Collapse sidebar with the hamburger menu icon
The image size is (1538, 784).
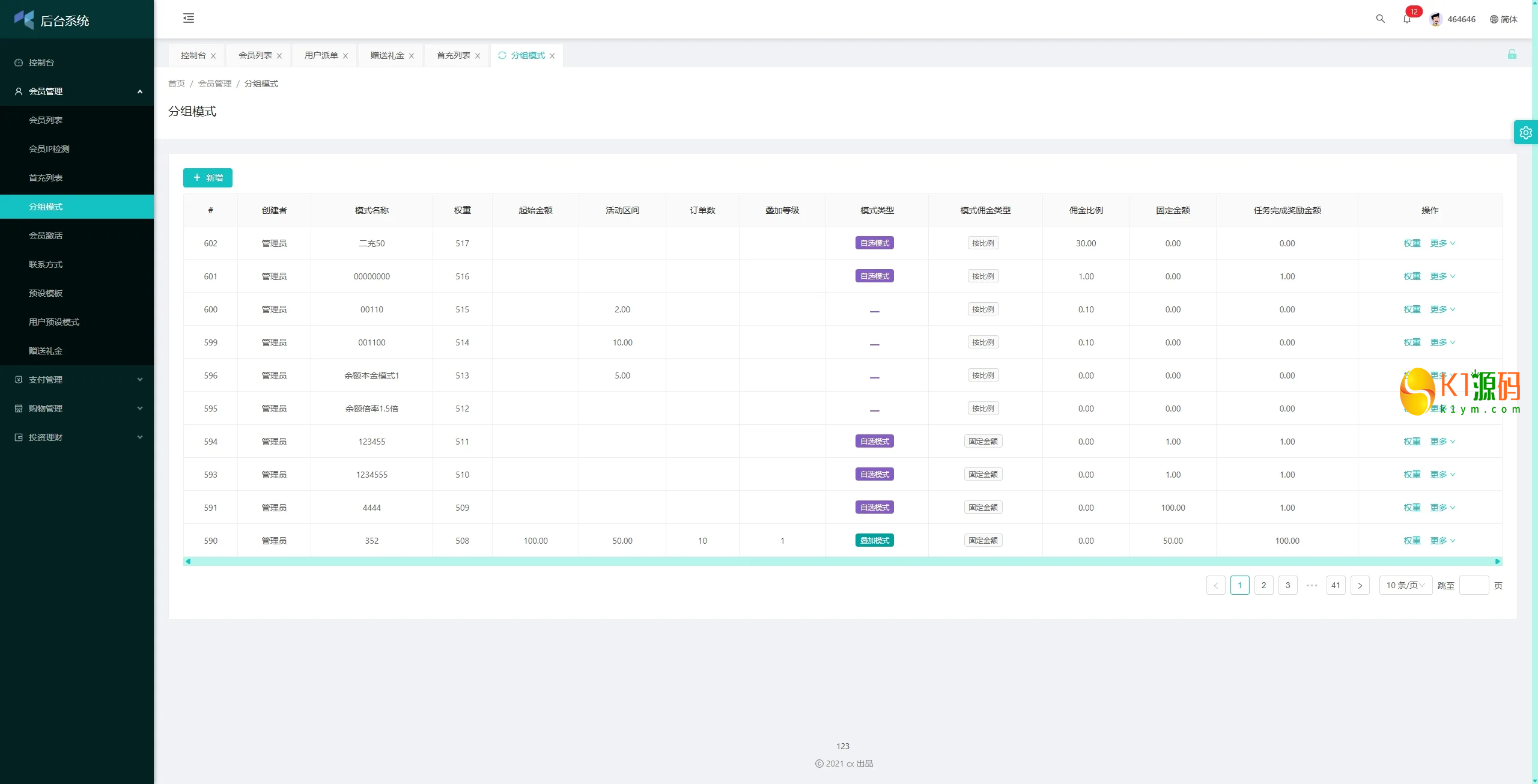click(189, 19)
